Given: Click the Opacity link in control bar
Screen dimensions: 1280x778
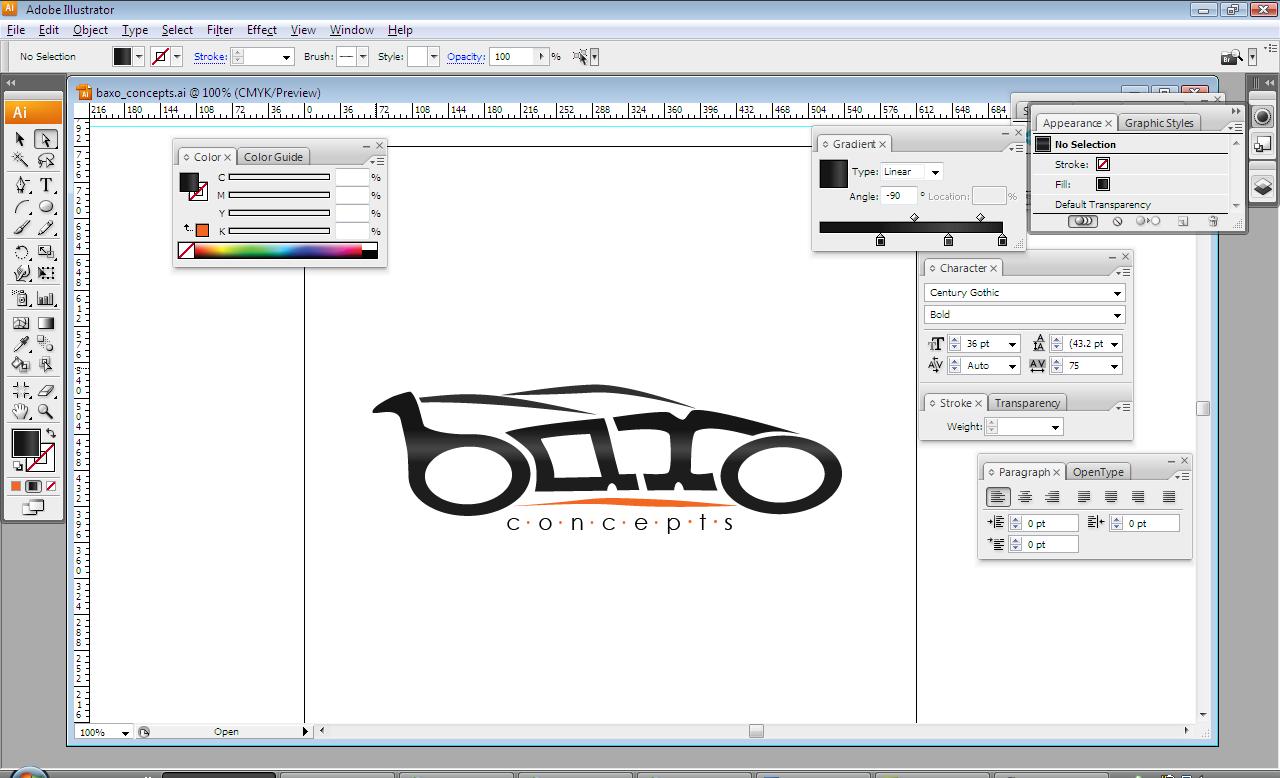Looking at the screenshot, I should (465, 57).
